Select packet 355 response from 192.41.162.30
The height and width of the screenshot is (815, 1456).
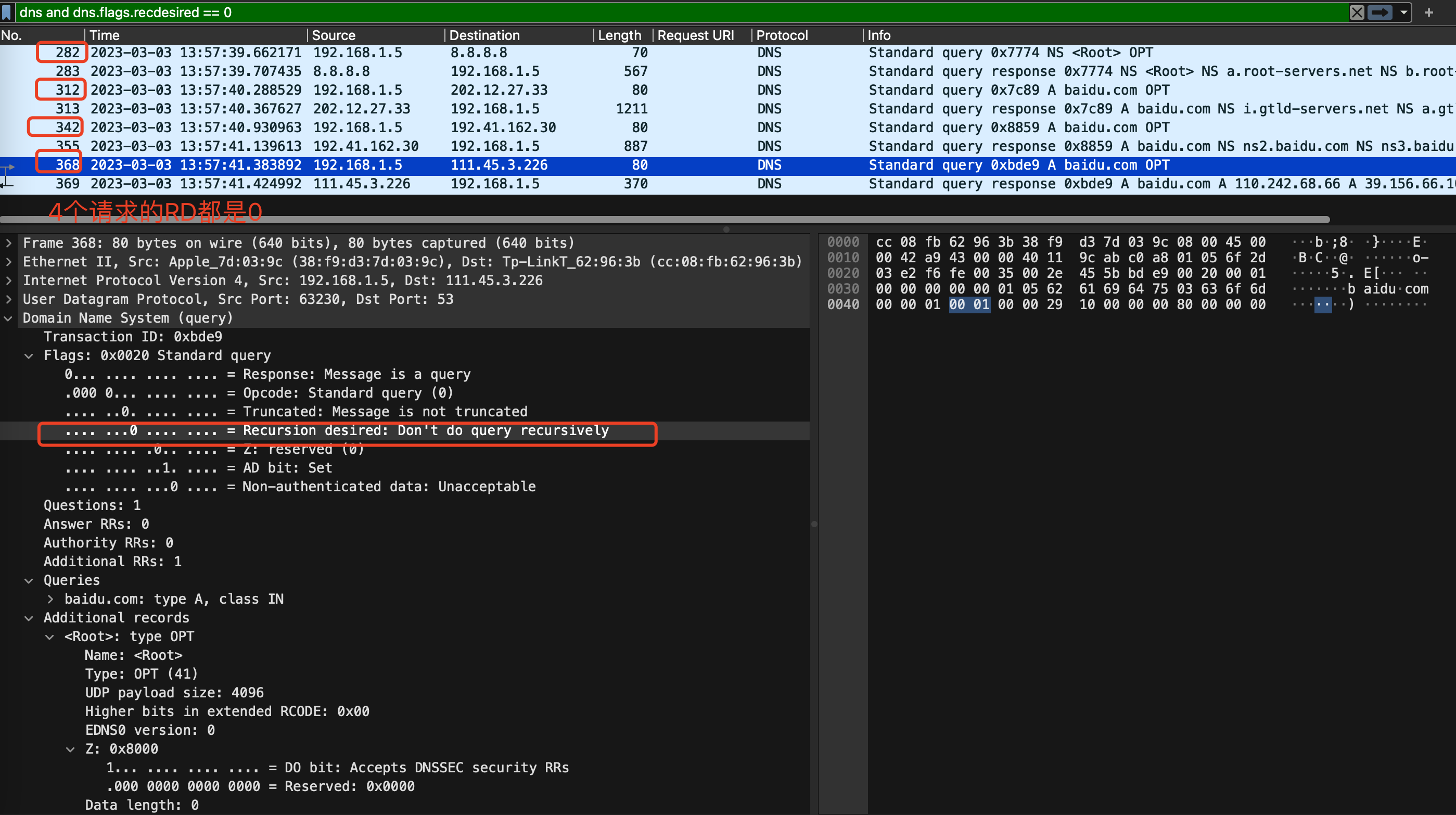click(728, 146)
